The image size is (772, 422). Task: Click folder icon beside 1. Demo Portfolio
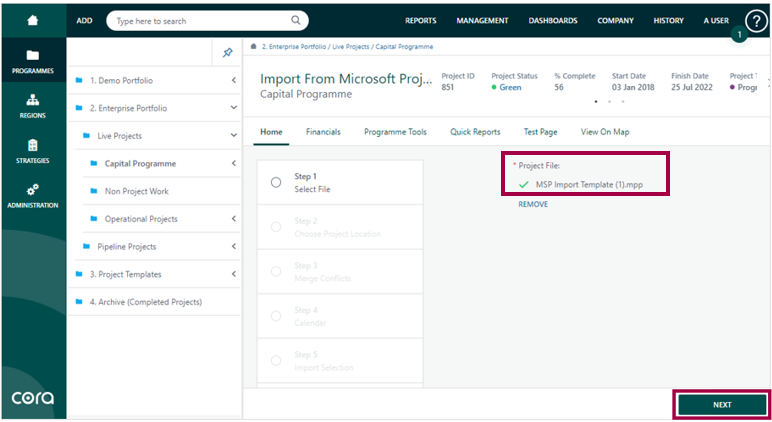coord(79,80)
